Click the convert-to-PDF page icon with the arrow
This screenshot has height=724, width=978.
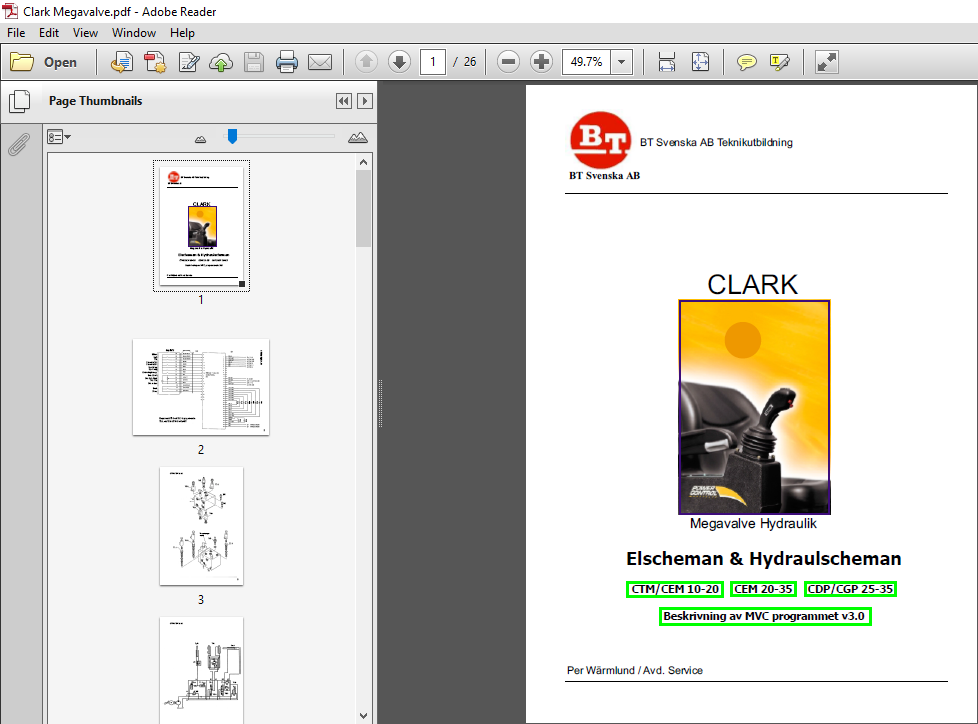click(122, 62)
